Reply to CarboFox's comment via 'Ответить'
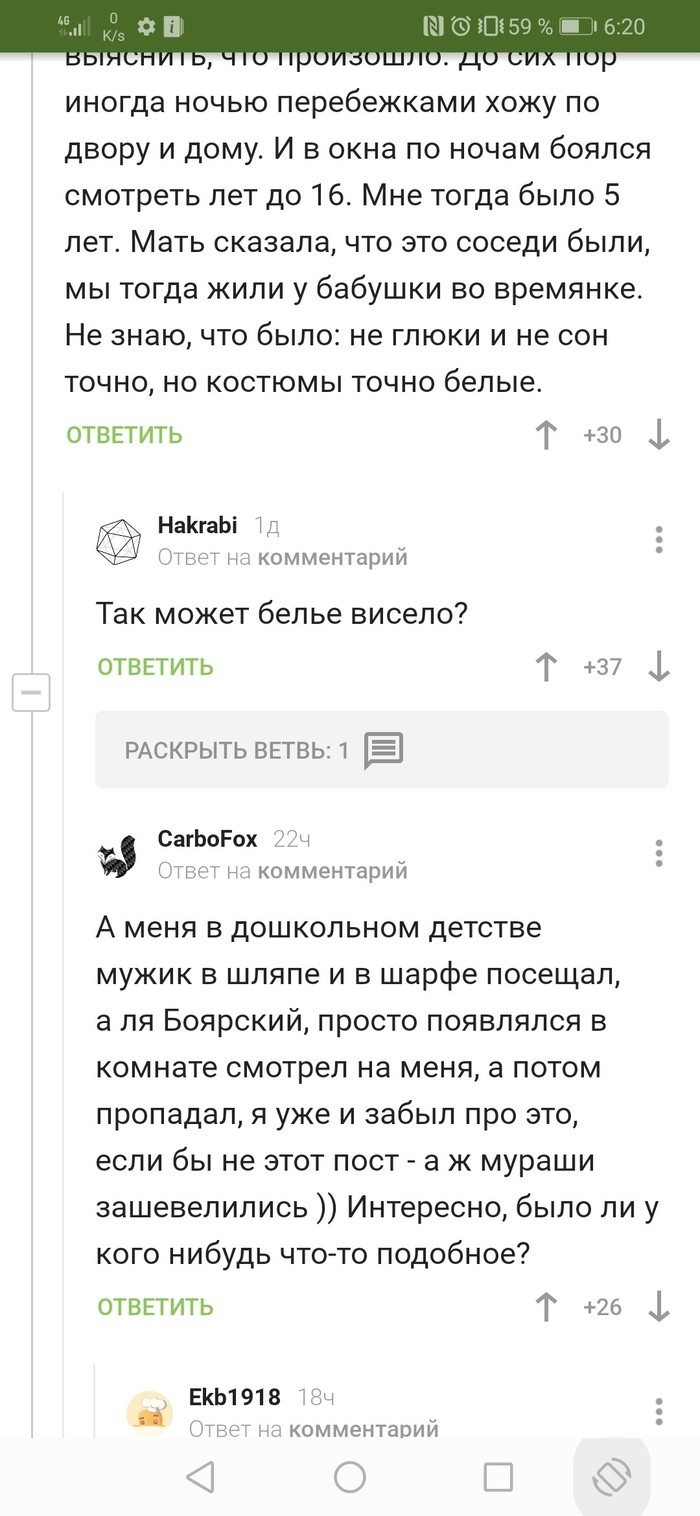The width and height of the screenshot is (700, 1516). coord(155,1307)
